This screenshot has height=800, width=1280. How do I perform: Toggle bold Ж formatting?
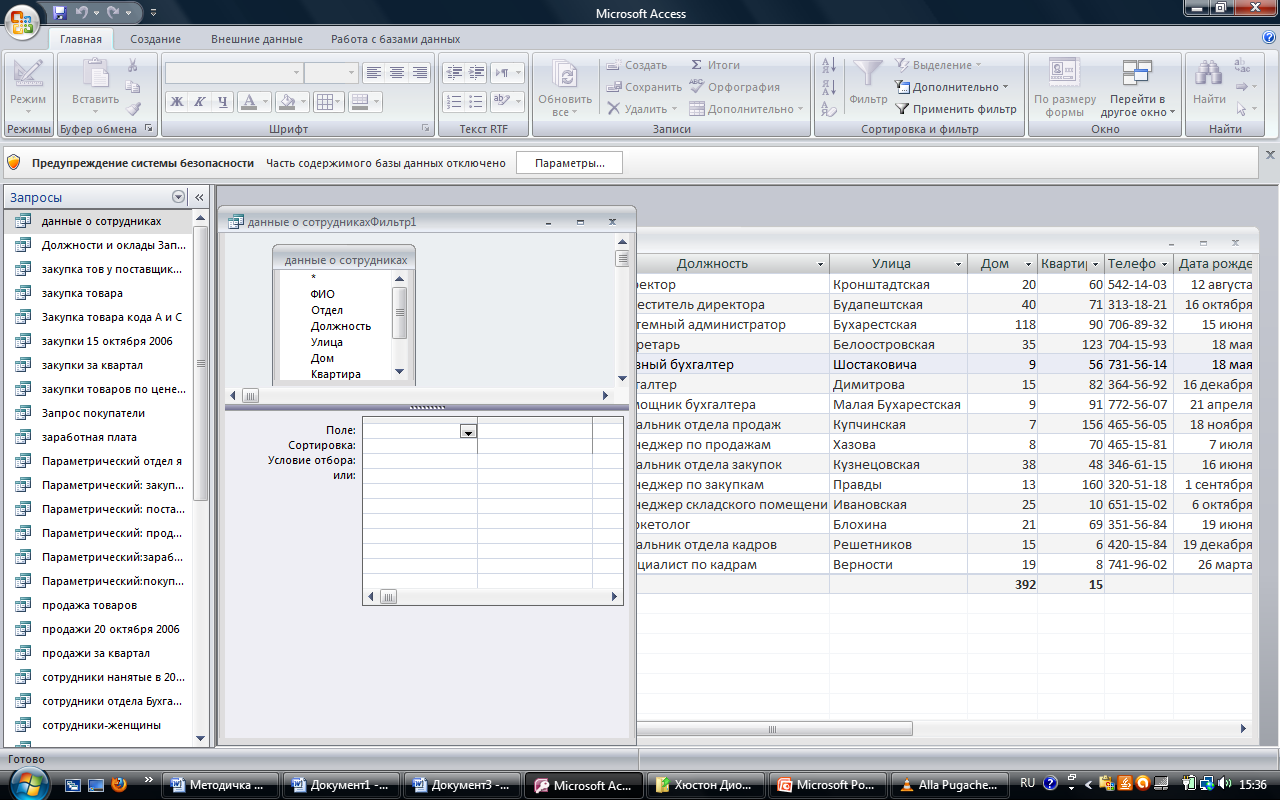coord(177,102)
